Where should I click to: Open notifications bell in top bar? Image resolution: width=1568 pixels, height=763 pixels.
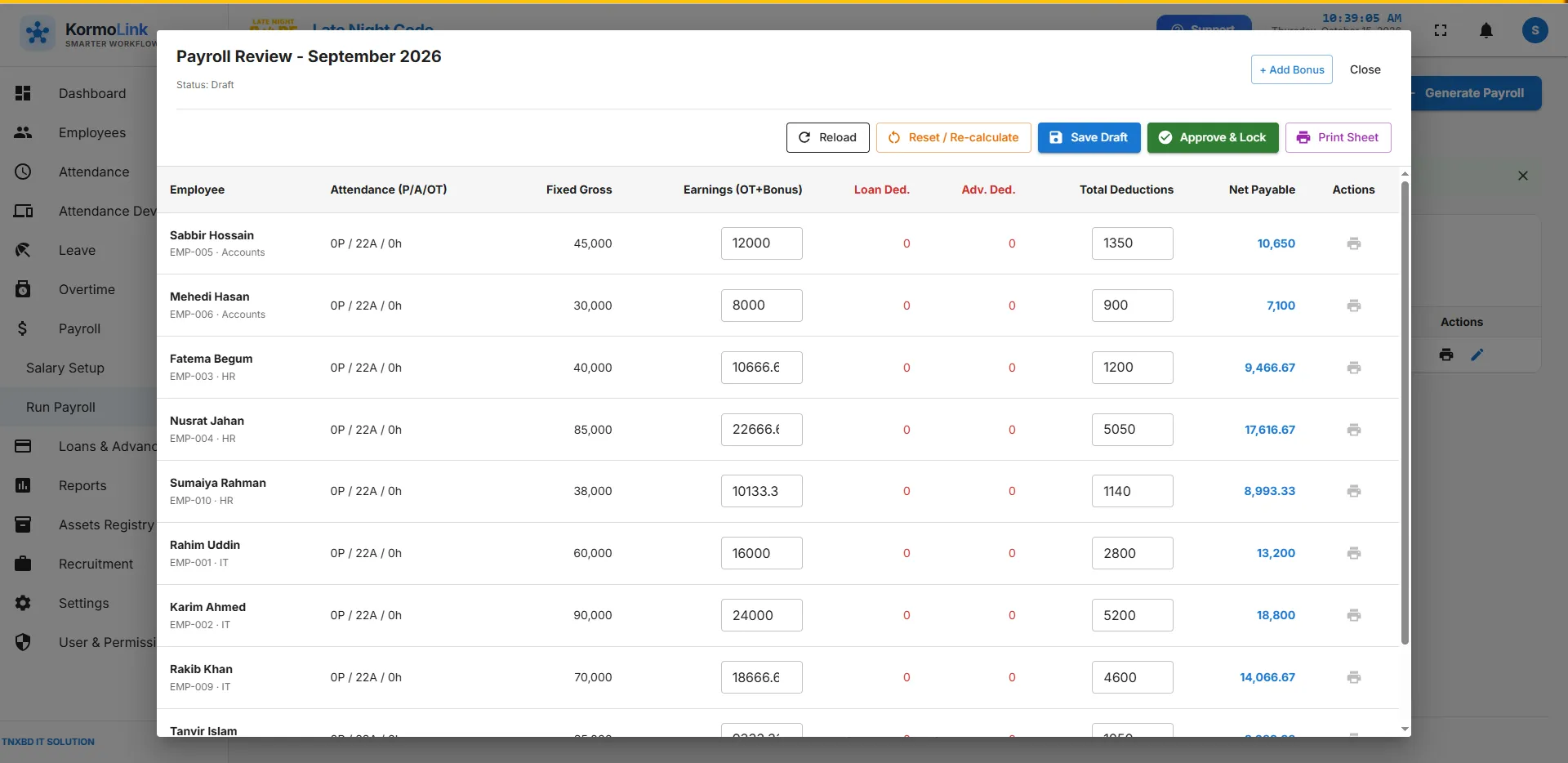point(1486,30)
